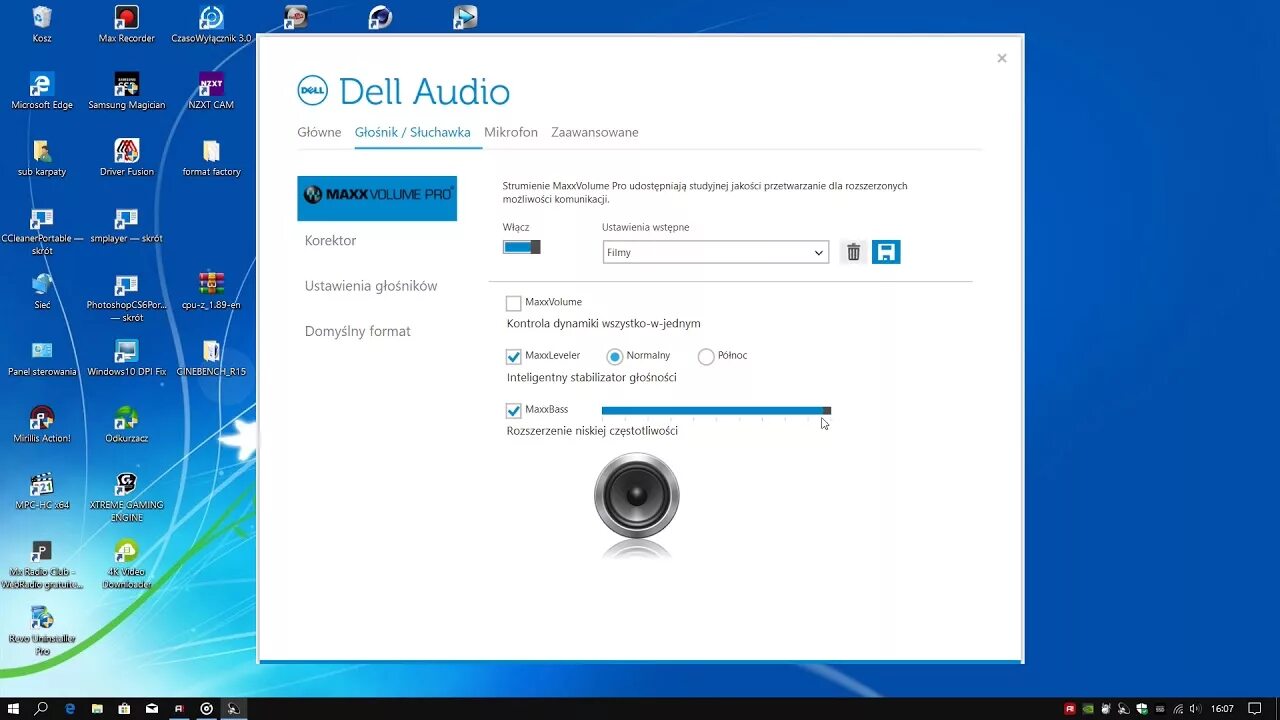
Task: Open the Mail app from the taskbar
Action: [152, 708]
